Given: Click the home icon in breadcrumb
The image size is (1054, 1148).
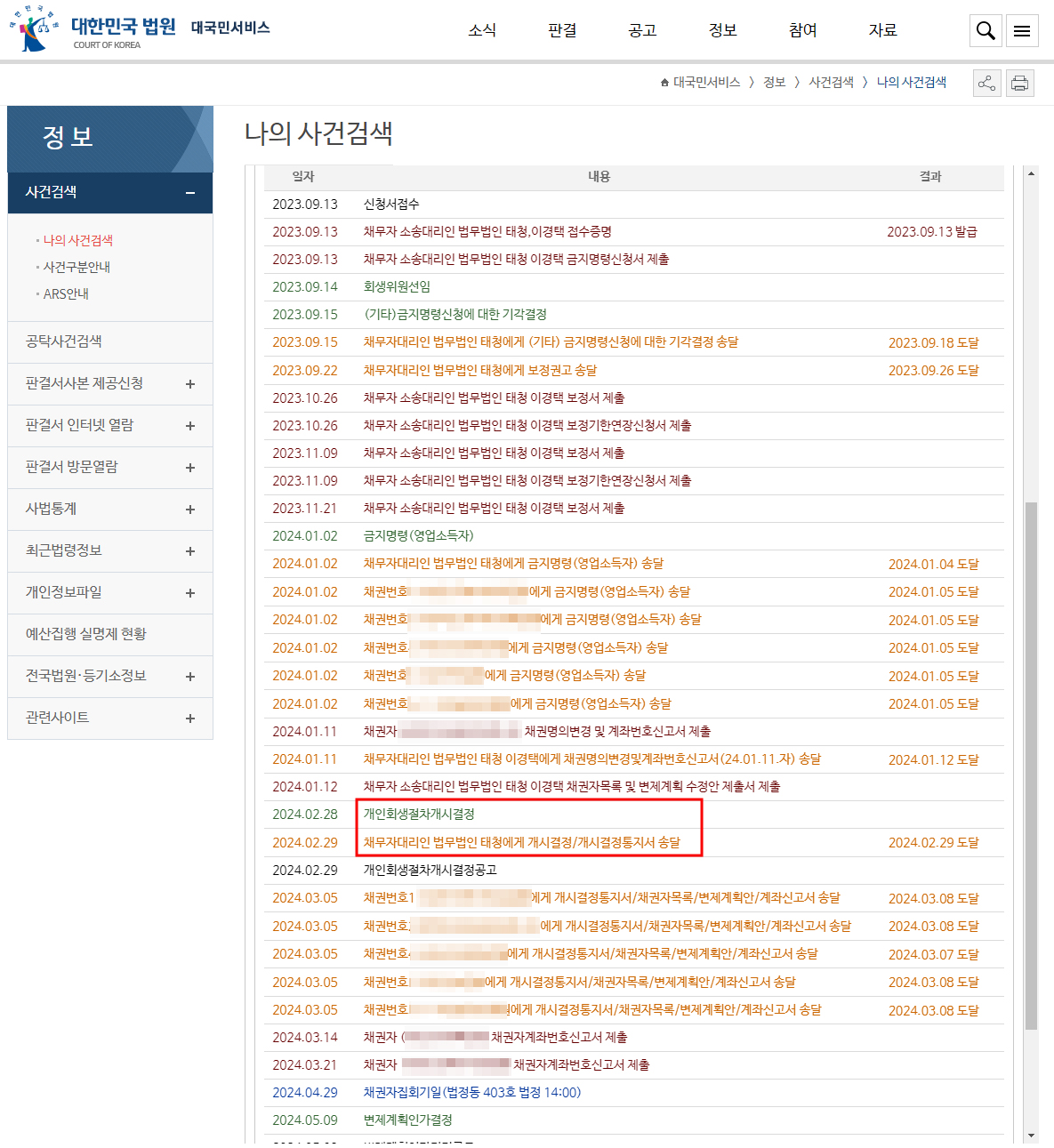Looking at the screenshot, I should 664,83.
